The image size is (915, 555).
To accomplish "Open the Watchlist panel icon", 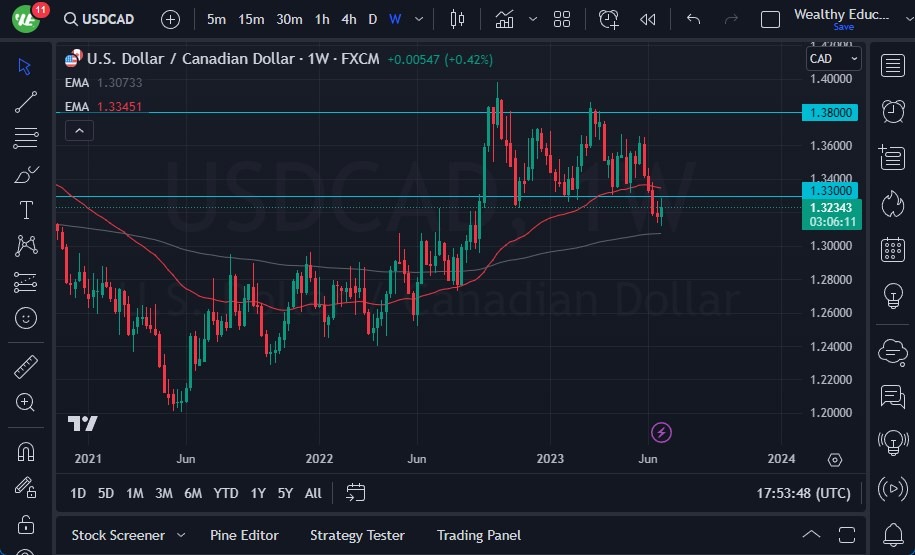I will pos(891,66).
